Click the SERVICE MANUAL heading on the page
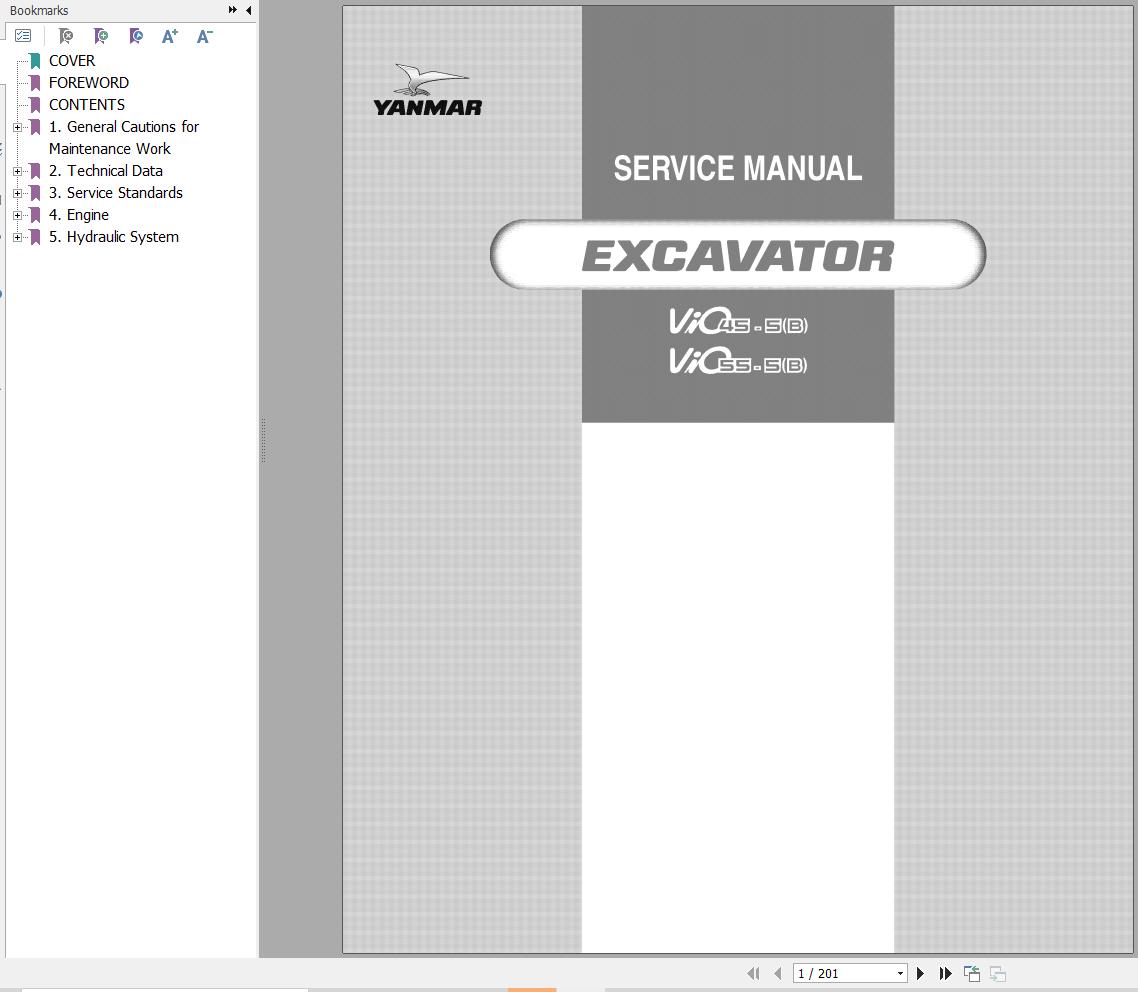 click(737, 168)
